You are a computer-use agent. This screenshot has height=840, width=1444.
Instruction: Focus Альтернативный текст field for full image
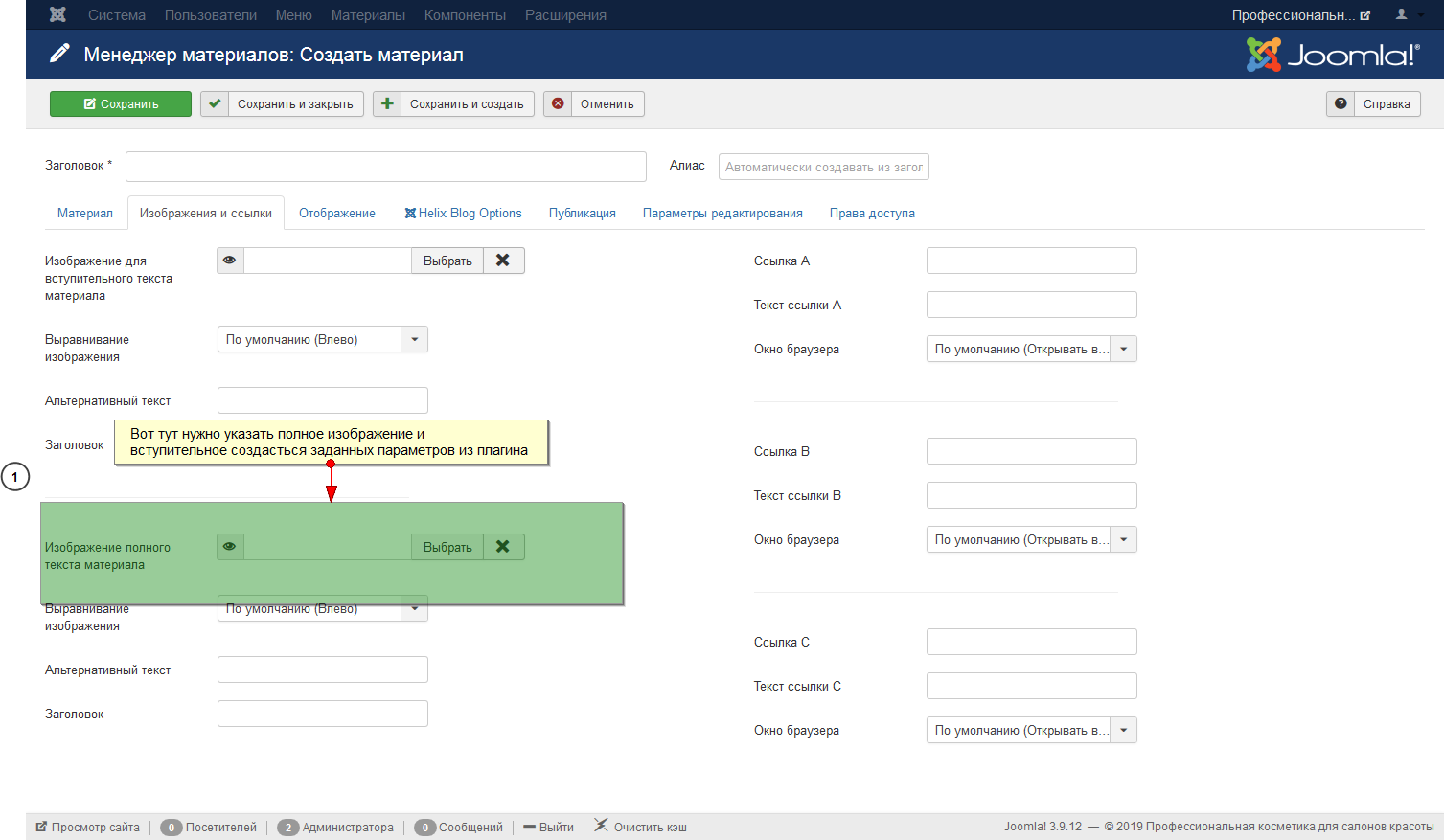[x=323, y=670]
